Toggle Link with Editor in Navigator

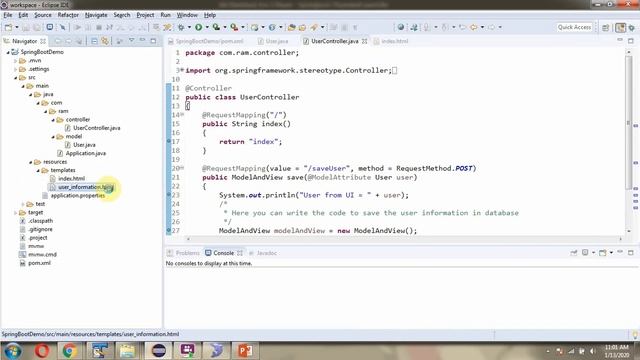(105, 41)
